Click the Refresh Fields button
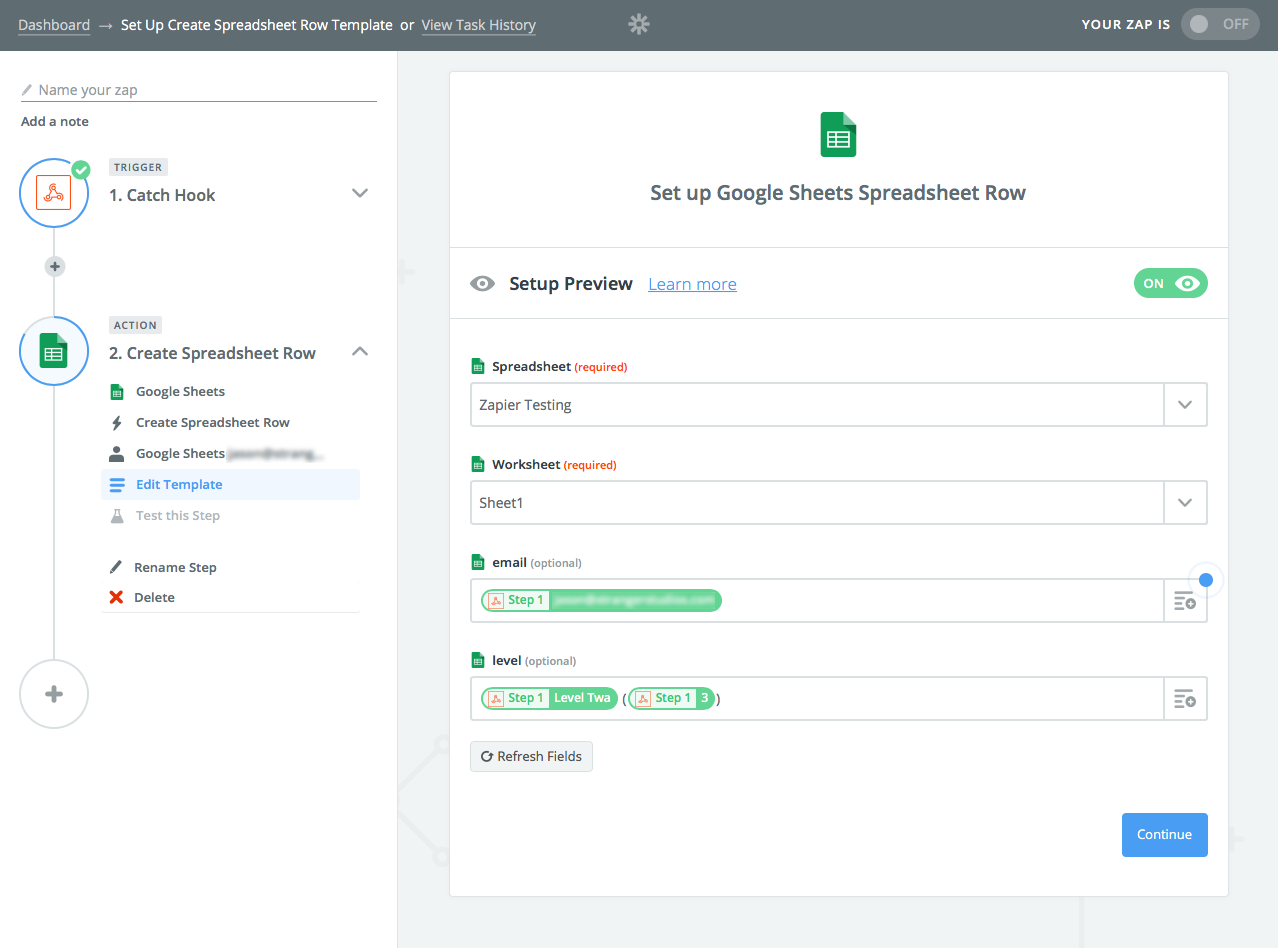This screenshot has width=1278, height=948. click(x=531, y=757)
